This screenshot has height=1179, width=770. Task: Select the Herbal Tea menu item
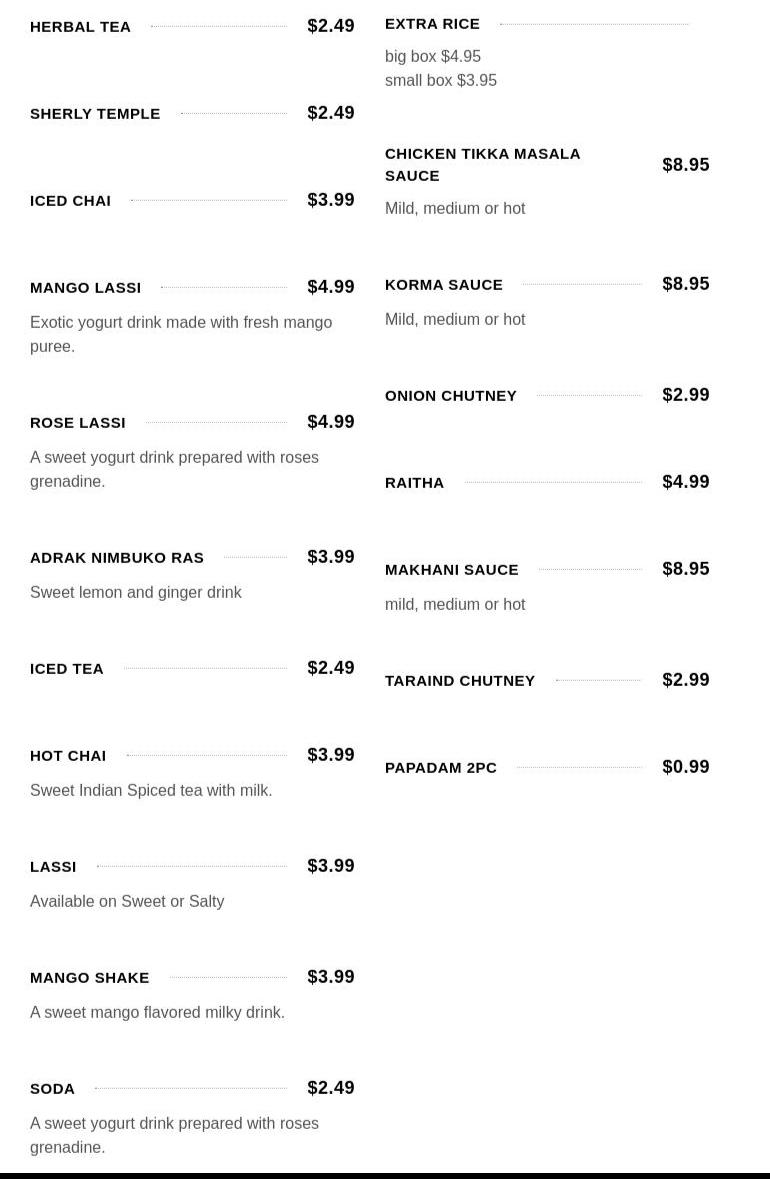tap(80, 27)
